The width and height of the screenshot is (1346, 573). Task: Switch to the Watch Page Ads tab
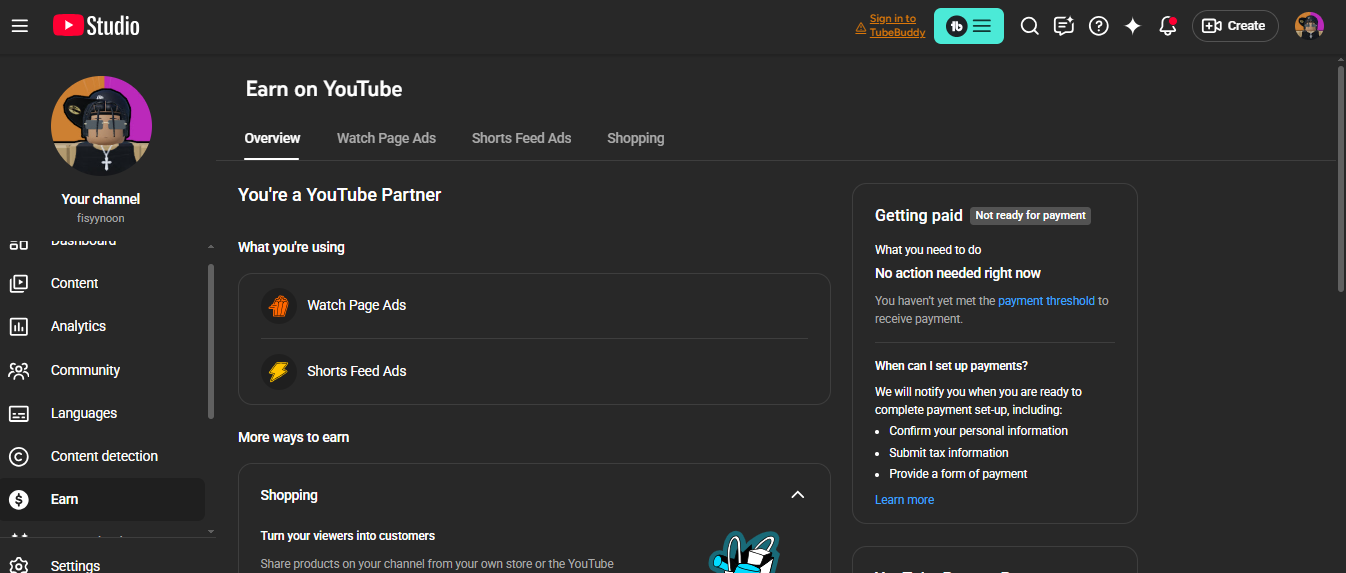pos(386,138)
